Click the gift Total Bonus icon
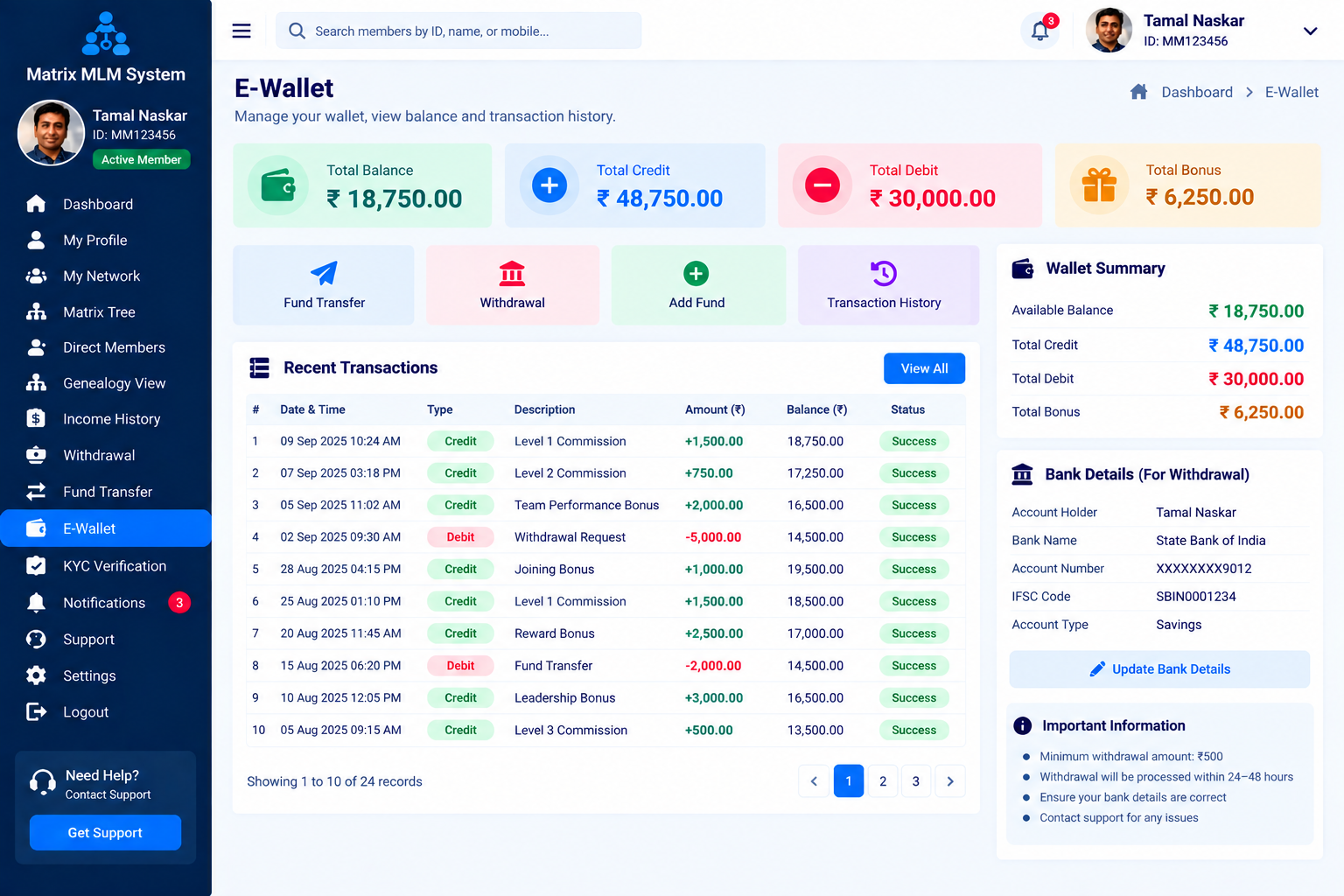 point(1099,185)
